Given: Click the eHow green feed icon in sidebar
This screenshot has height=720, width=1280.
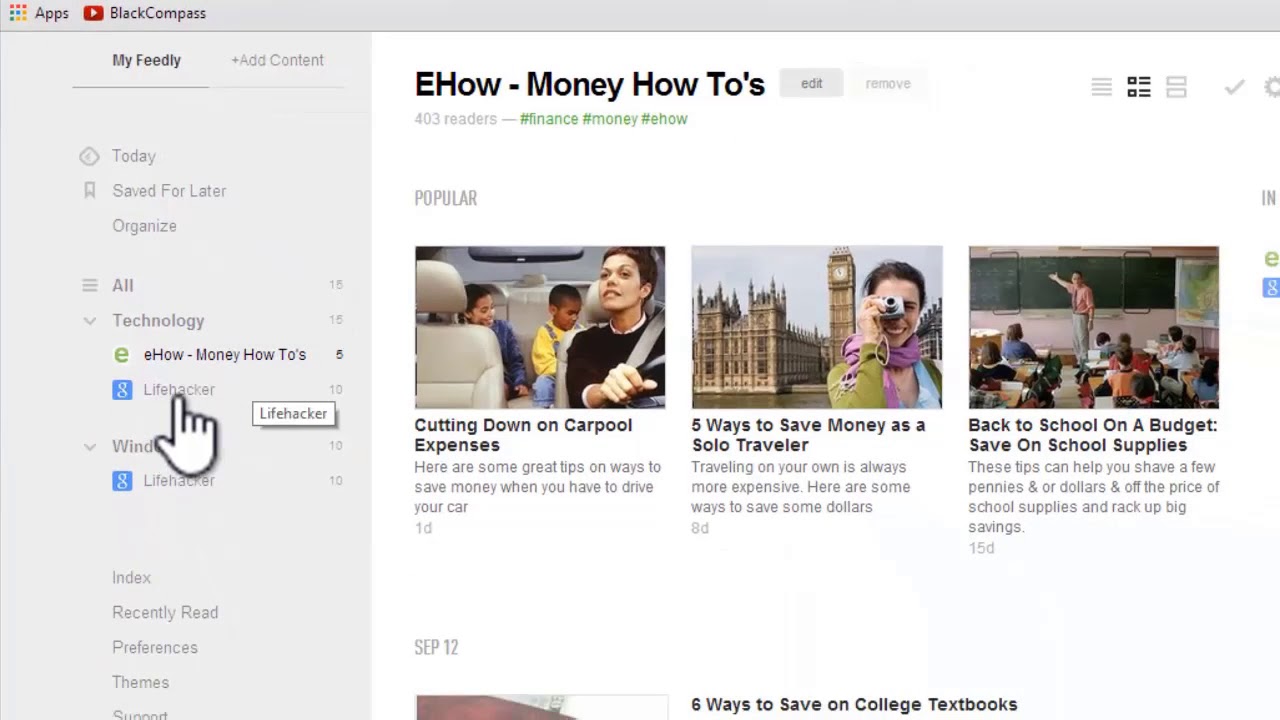Looking at the screenshot, I should [122, 355].
